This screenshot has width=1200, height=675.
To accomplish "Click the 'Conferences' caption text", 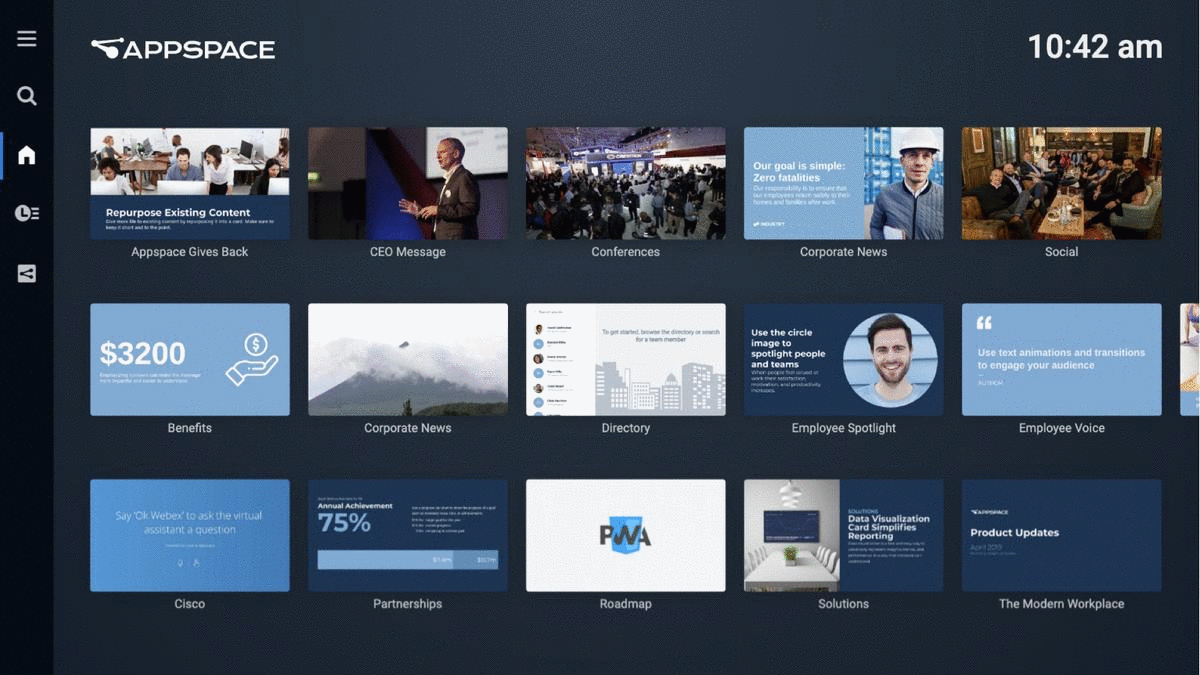I will [626, 252].
